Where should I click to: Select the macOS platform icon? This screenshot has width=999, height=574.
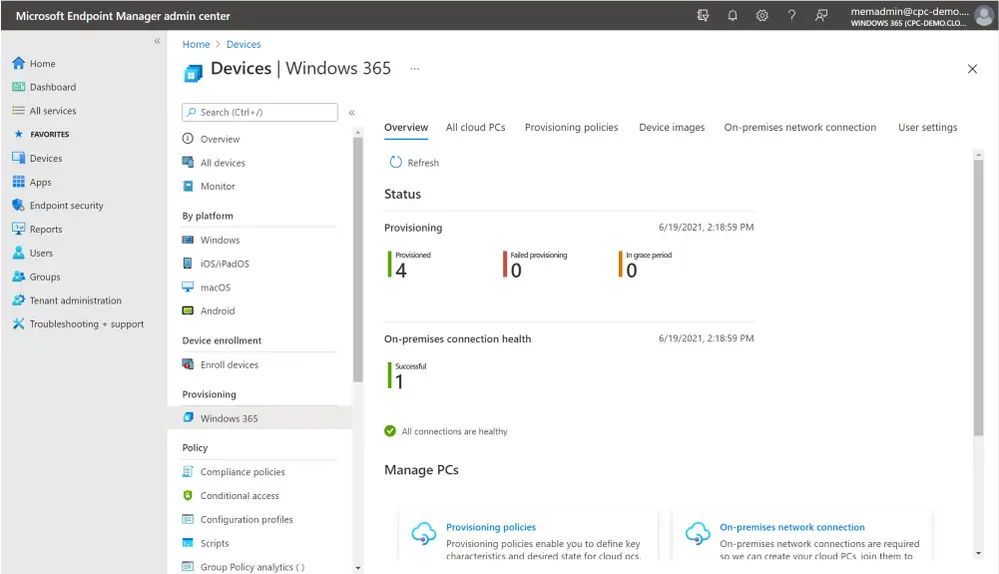[188, 287]
